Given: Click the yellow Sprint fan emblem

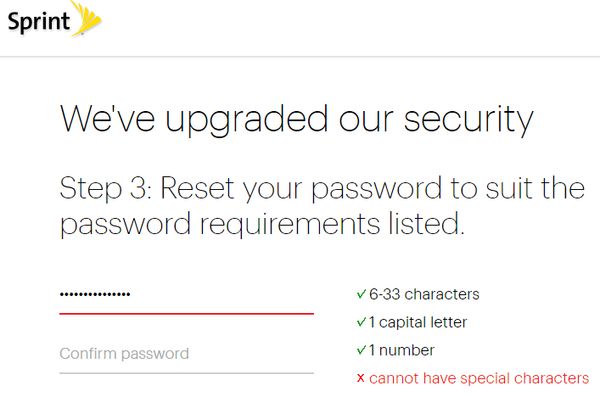Looking at the screenshot, I should click(86, 17).
